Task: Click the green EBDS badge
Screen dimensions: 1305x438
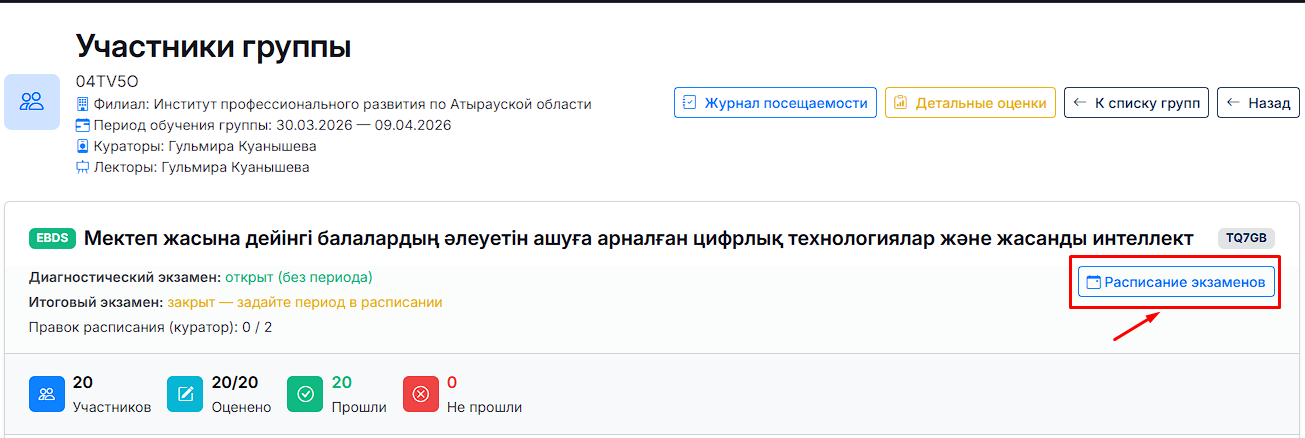Action: (x=53, y=238)
